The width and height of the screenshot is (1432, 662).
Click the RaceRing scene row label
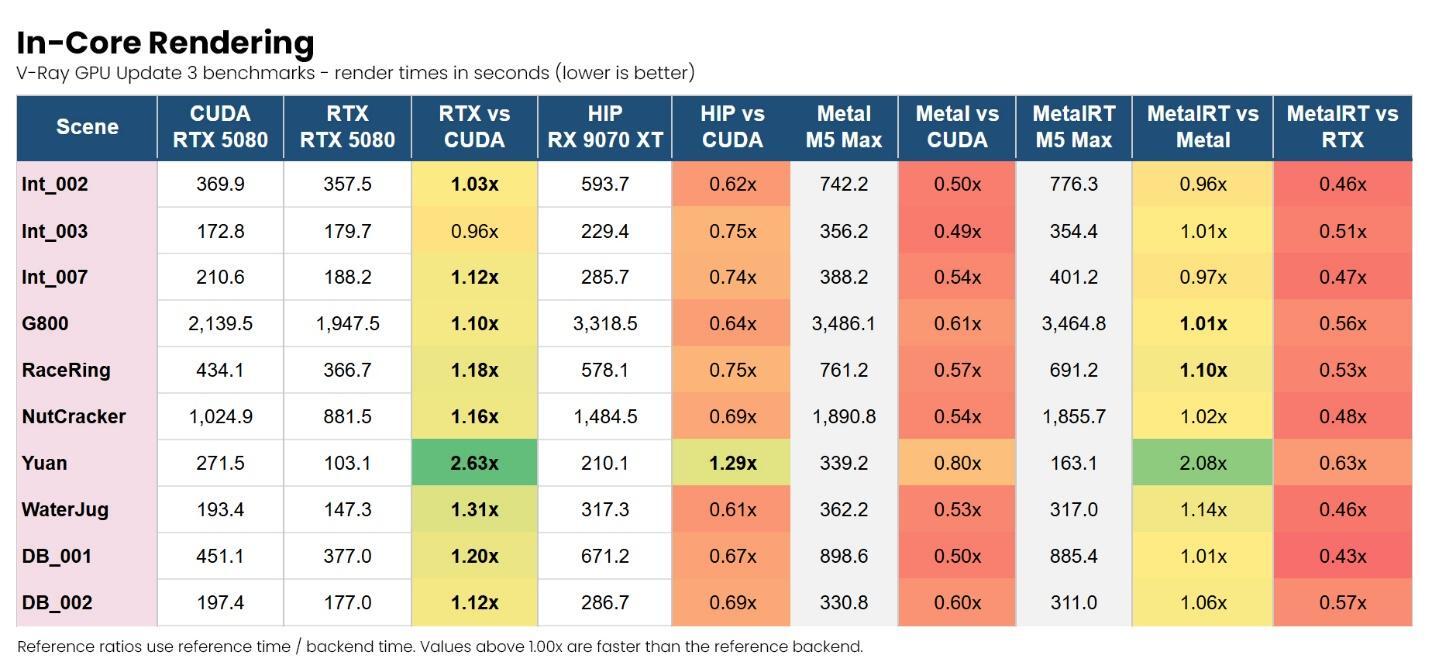click(66, 370)
